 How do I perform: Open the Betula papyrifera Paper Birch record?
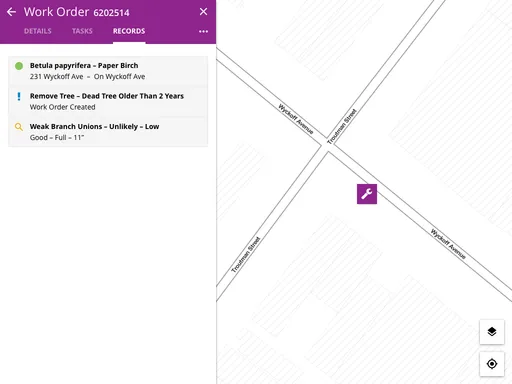pos(108,71)
